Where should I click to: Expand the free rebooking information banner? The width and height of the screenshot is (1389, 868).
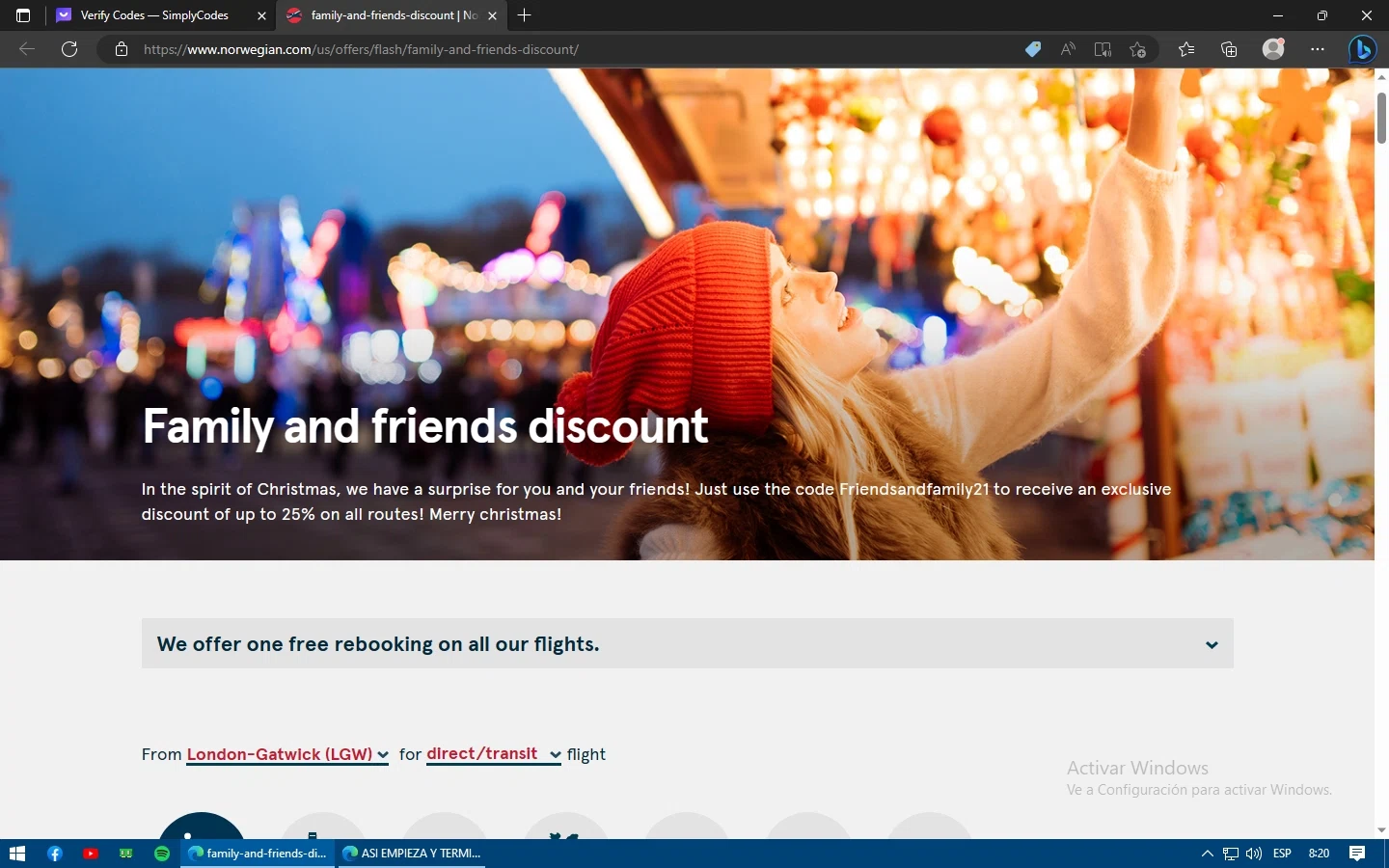tap(687, 643)
